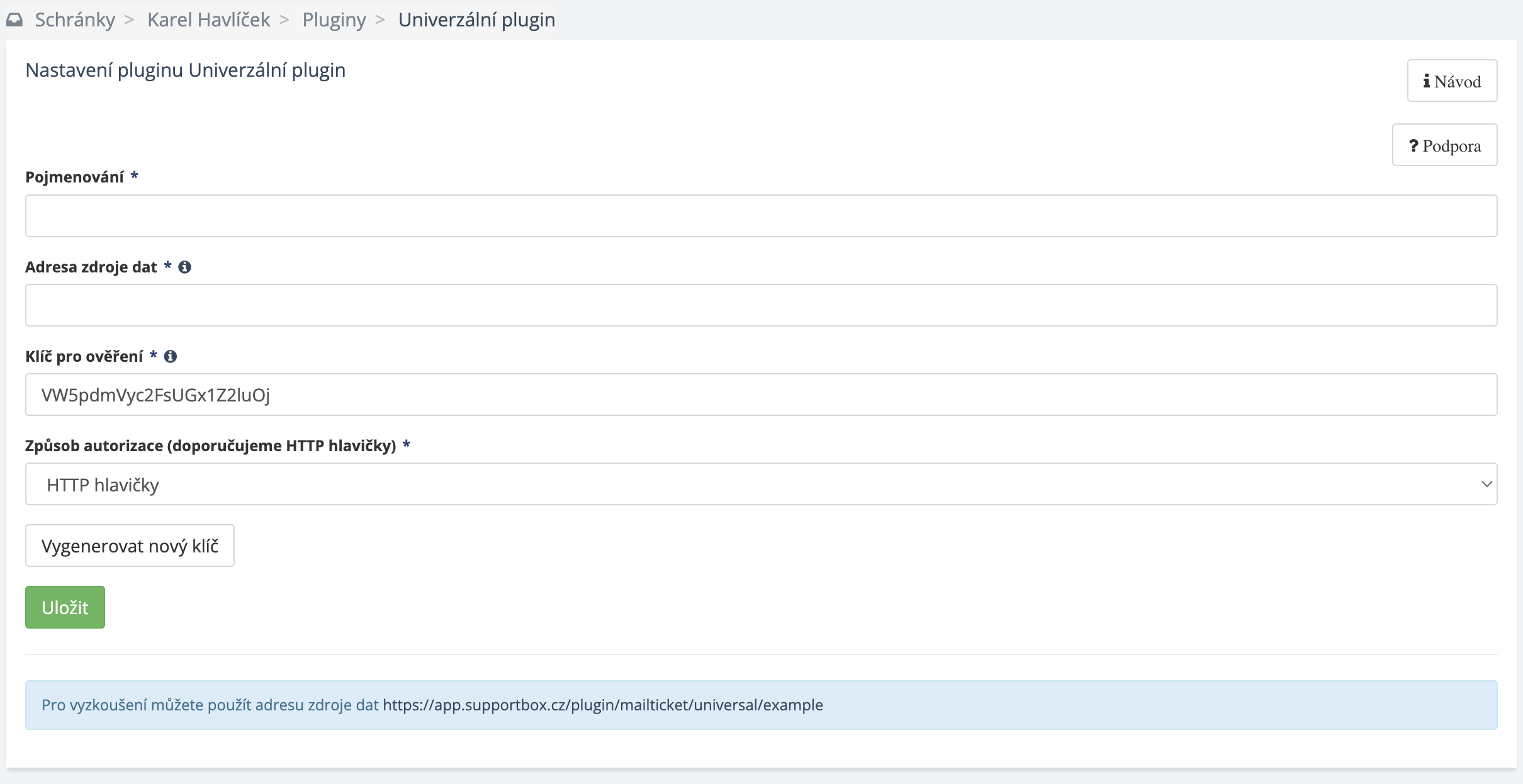Screen dimensions: 1523x784
Task: Show info tooltip for Adresa zdroje dat
Action: [x=184, y=267]
